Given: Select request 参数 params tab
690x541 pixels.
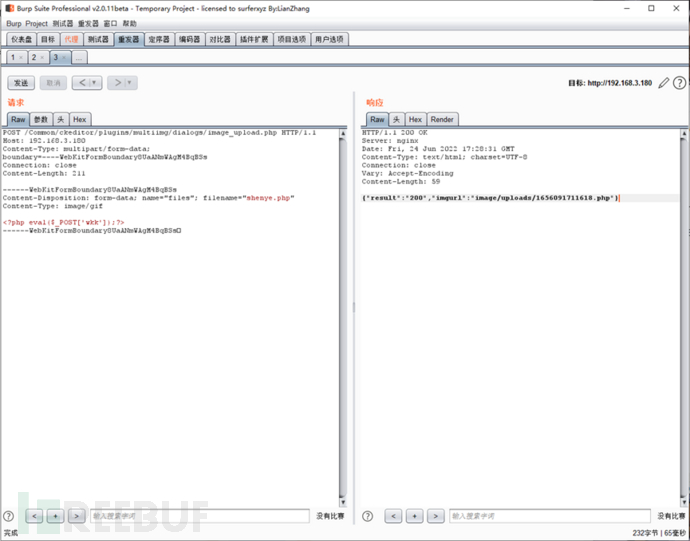Looking at the screenshot, I should [x=41, y=119].
